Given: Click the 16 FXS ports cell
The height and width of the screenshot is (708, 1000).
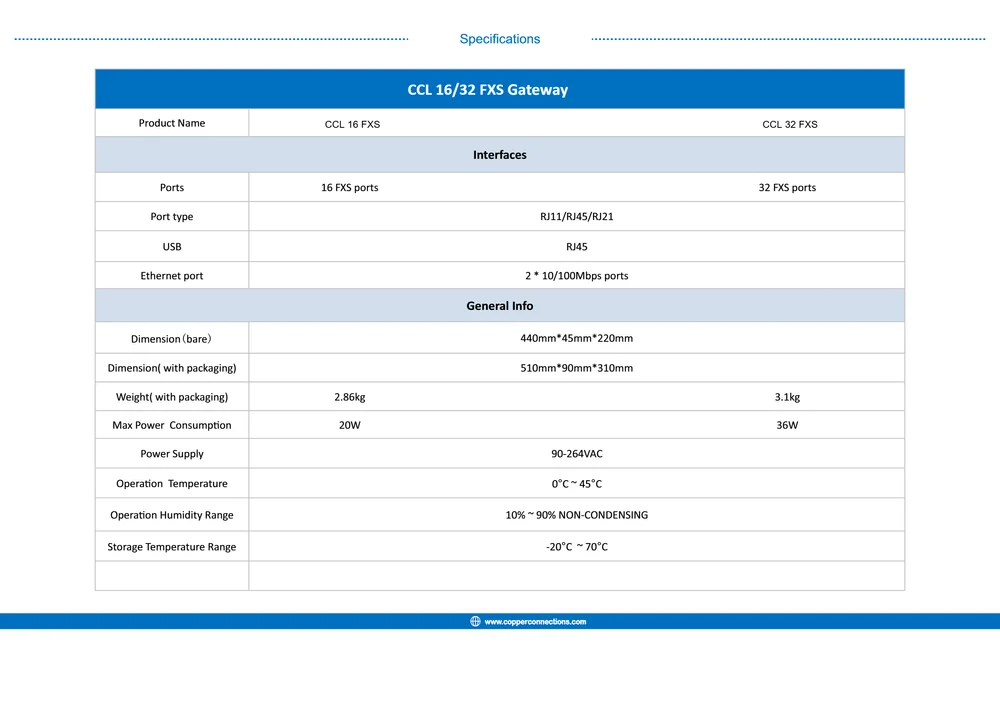Looking at the screenshot, I should click(x=349, y=188).
